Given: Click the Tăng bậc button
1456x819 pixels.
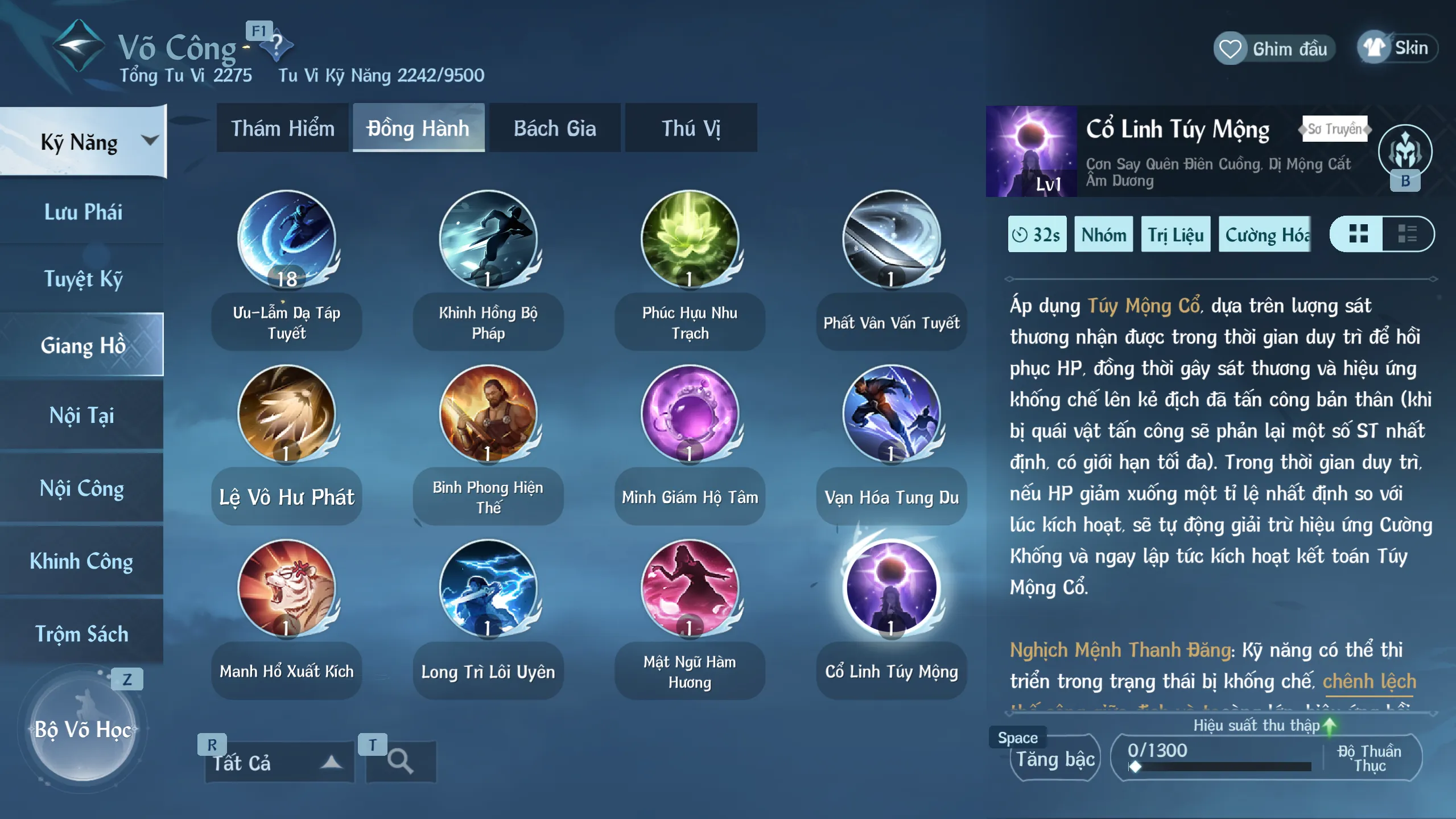Looking at the screenshot, I should (1055, 759).
